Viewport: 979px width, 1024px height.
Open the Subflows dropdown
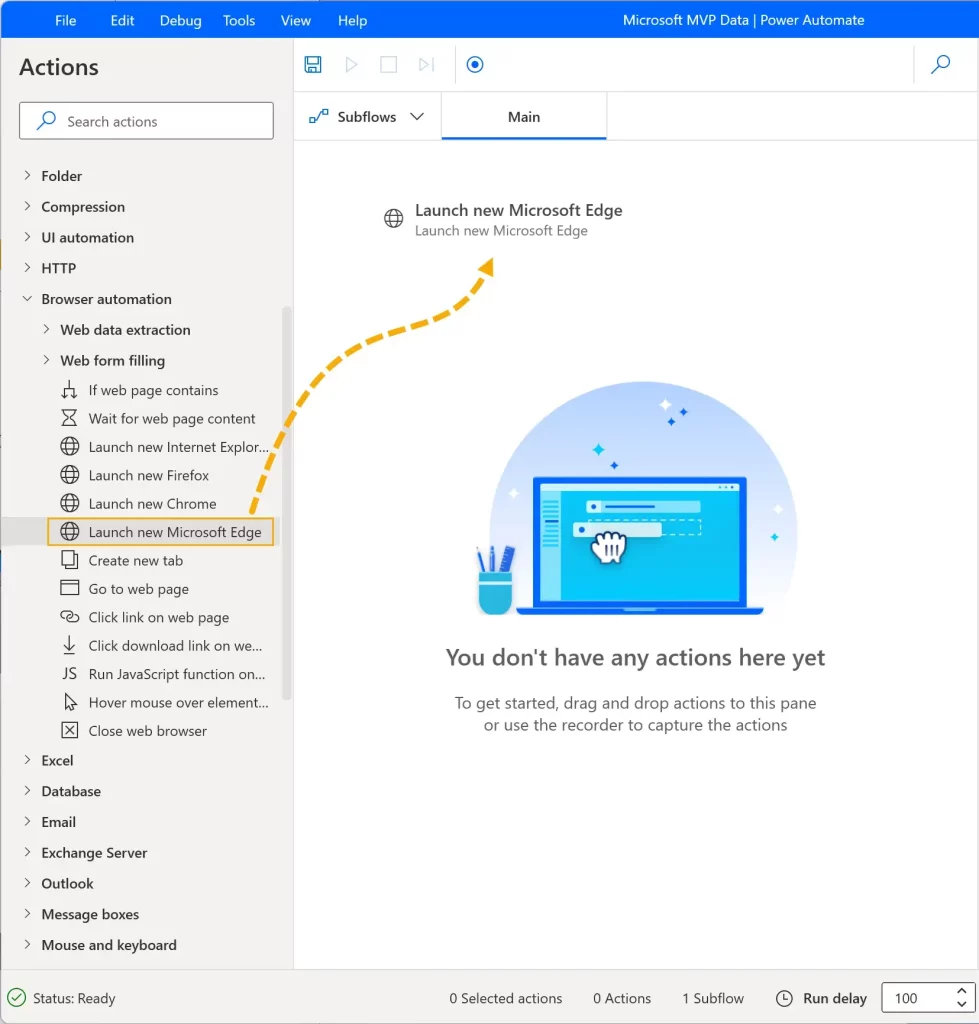point(367,117)
